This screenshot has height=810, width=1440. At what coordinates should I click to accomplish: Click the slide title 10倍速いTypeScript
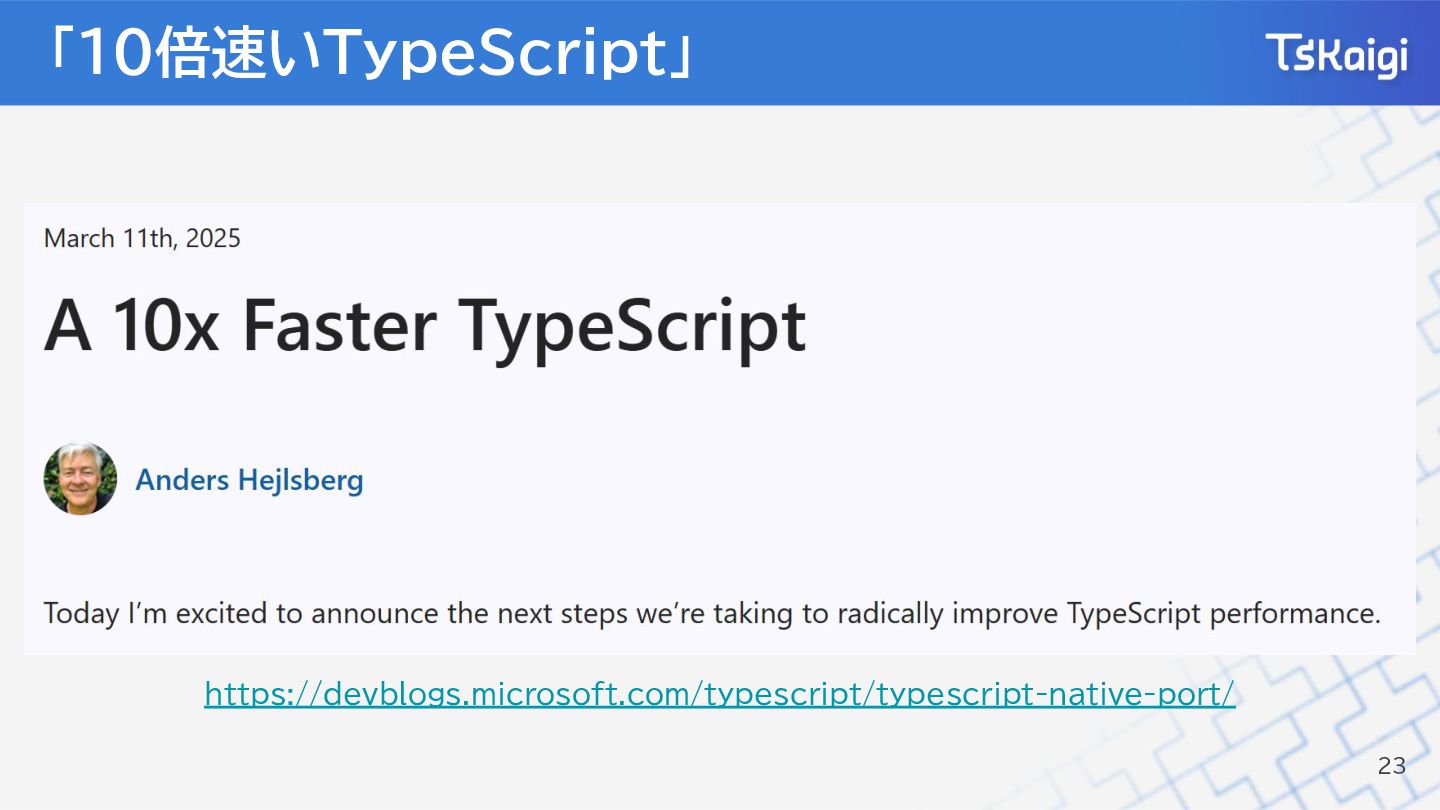click(370, 53)
